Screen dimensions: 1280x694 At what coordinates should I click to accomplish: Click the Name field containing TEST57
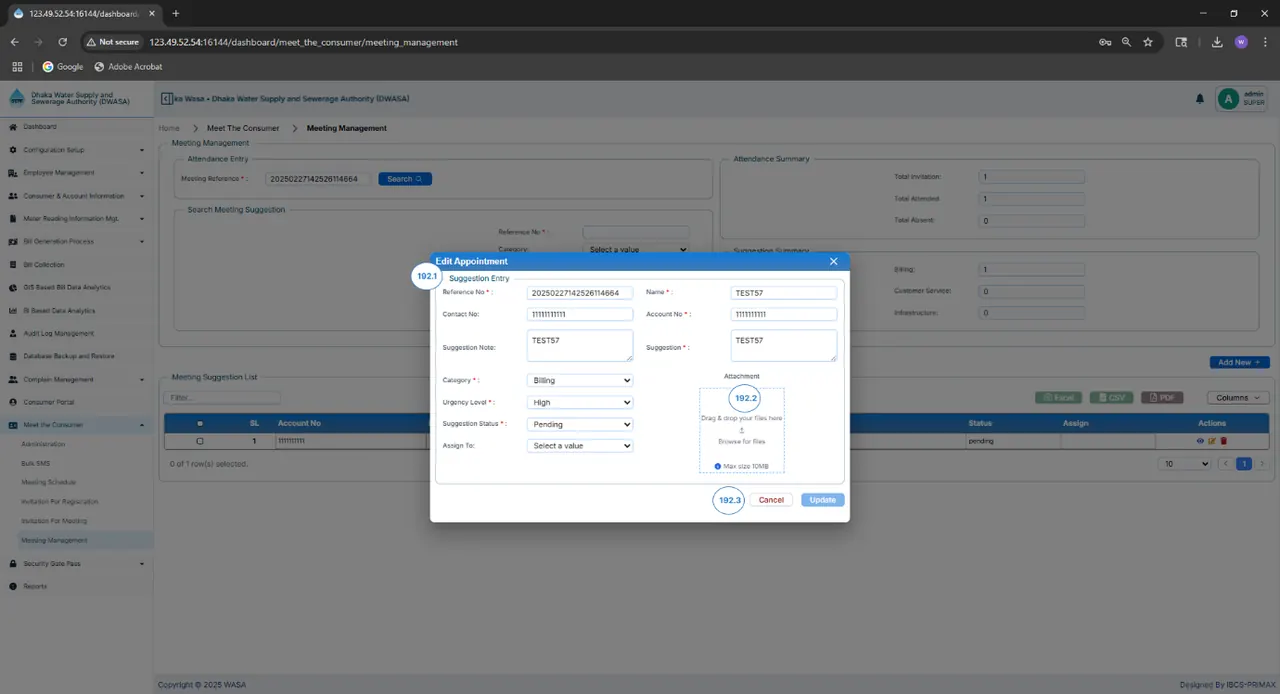click(x=784, y=293)
